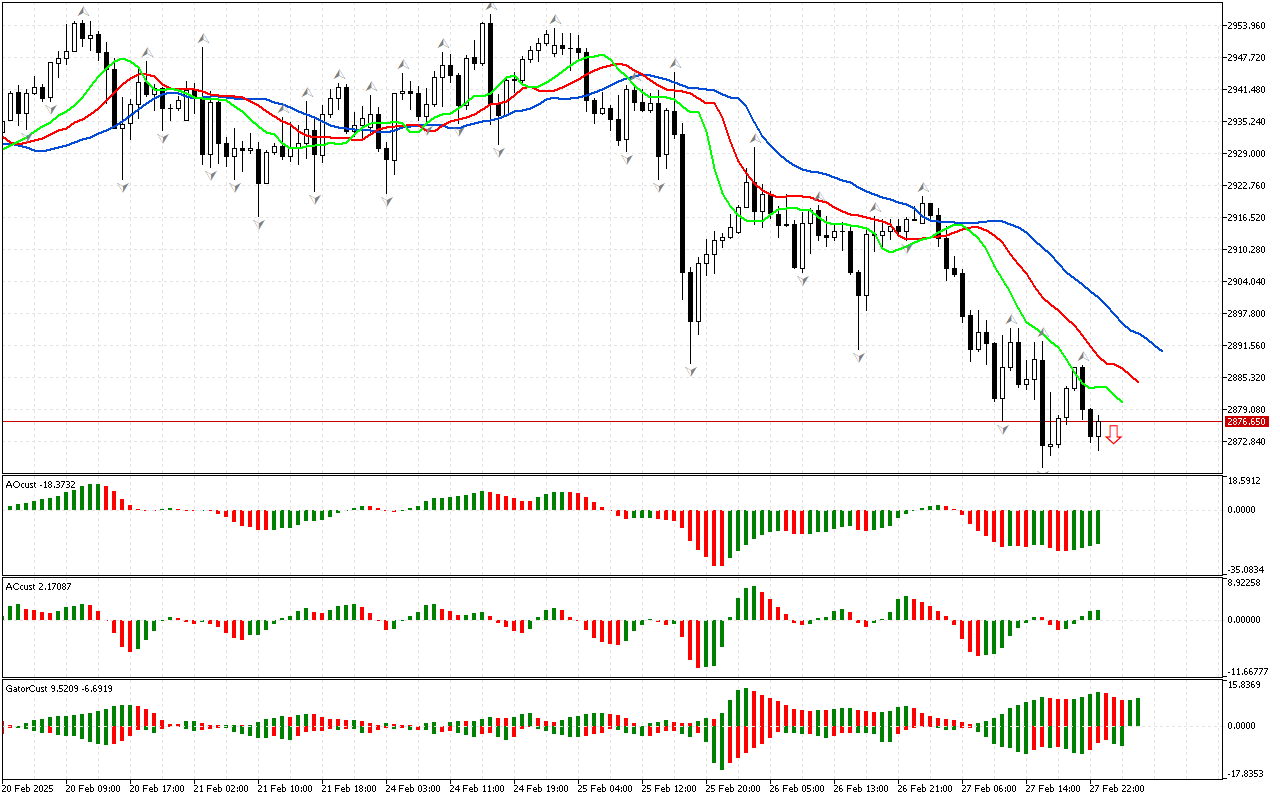
Task: Click the 2929.000 price axis label
Action: point(1247,153)
